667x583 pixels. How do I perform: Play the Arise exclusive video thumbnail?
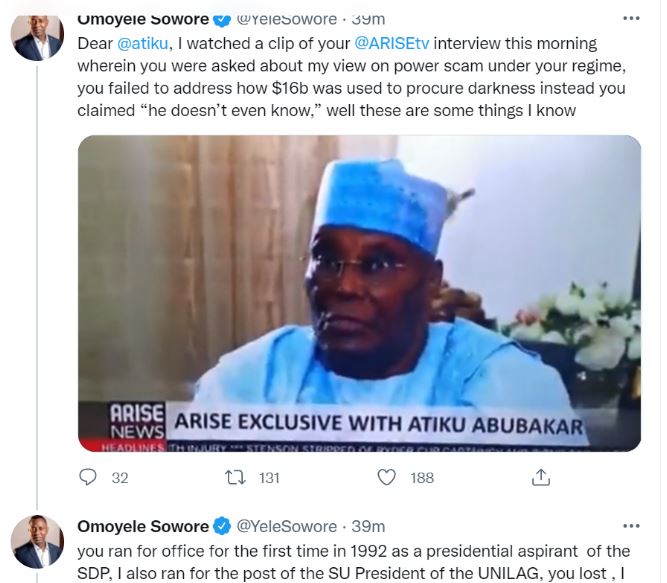[x=359, y=293]
